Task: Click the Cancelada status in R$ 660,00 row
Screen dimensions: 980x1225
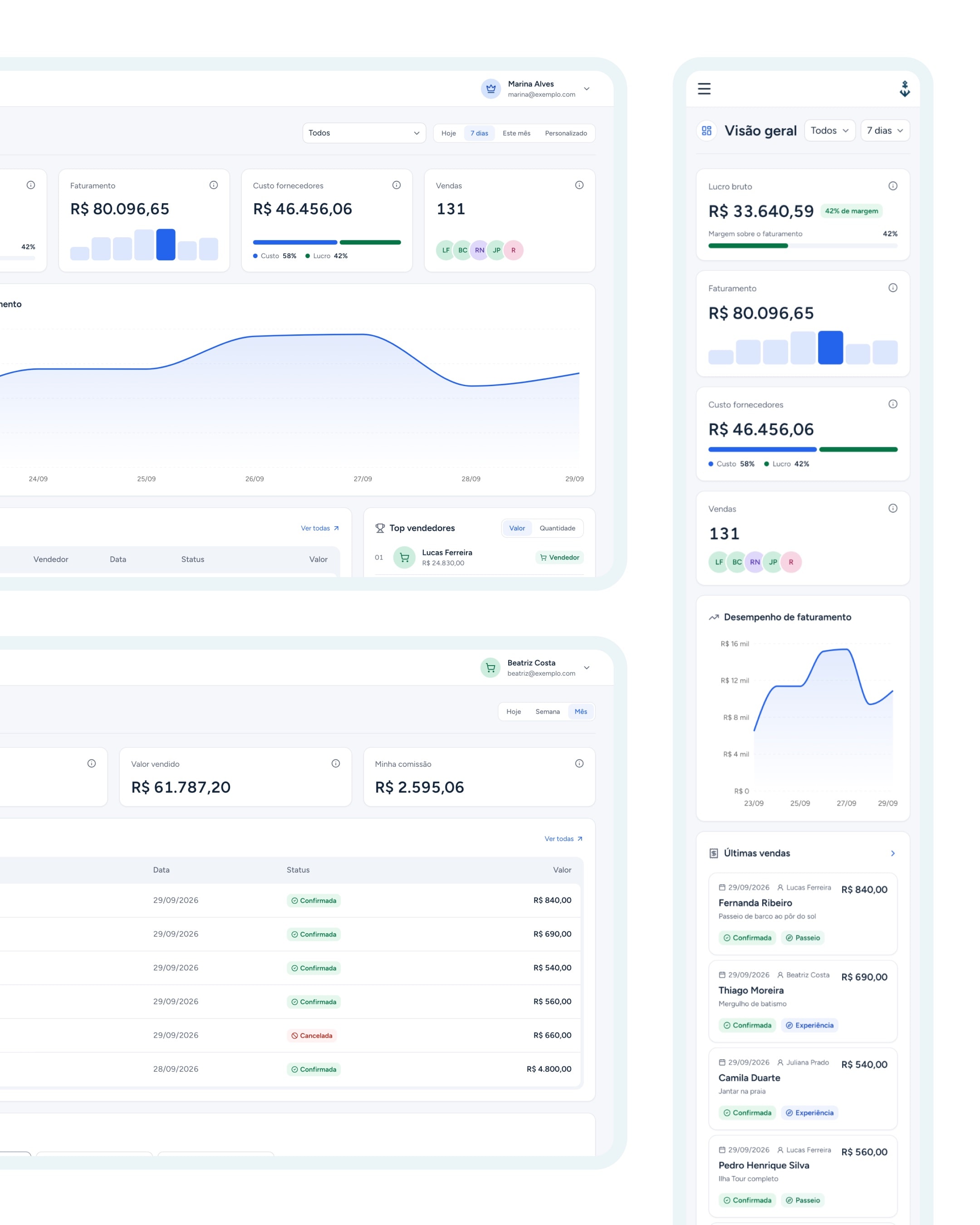Action: point(312,1036)
